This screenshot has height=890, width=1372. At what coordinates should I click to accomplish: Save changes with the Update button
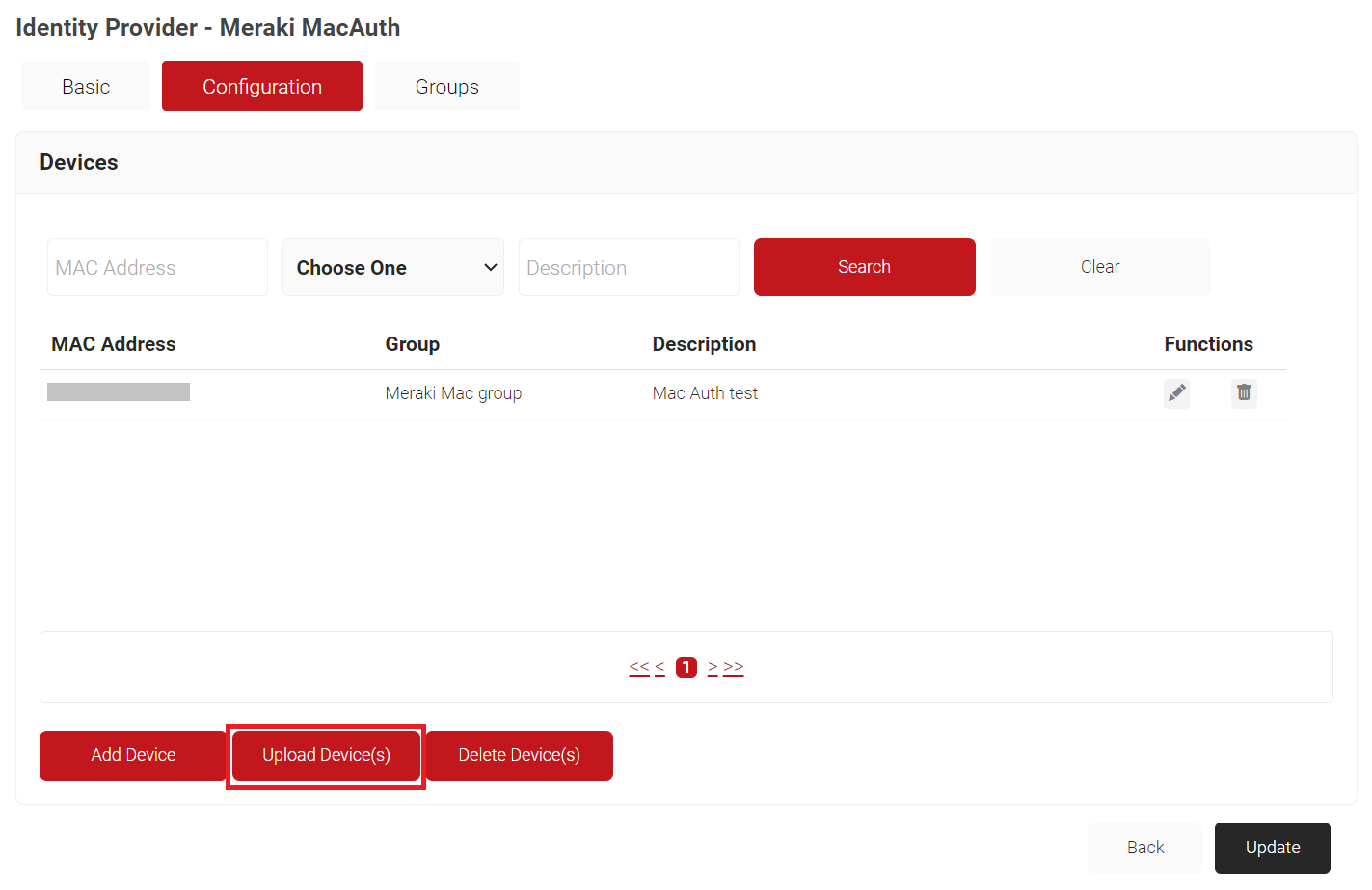[x=1272, y=848]
